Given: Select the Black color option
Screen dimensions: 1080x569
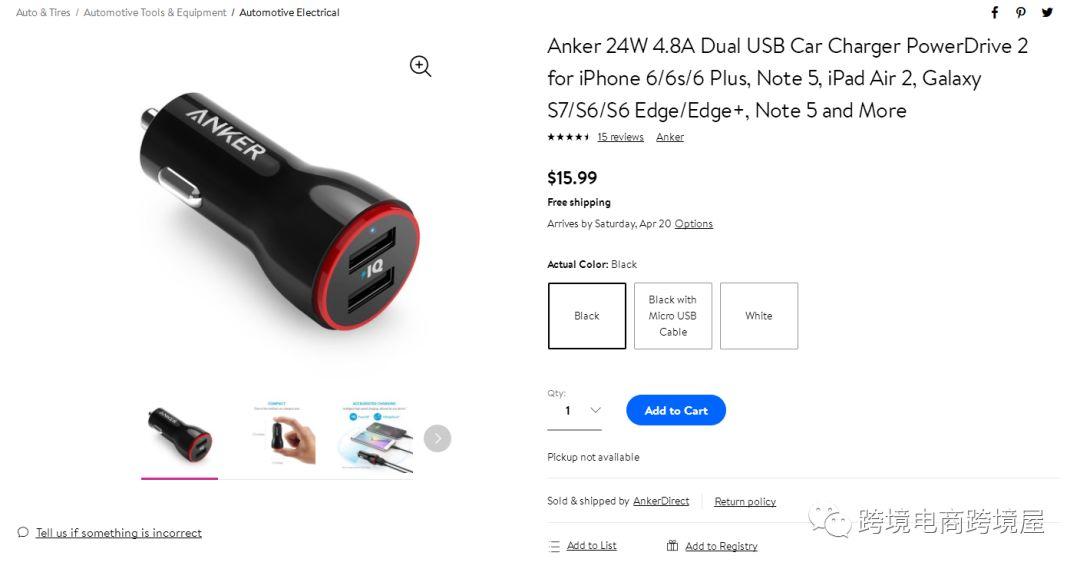Looking at the screenshot, I should [x=587, y=315].
